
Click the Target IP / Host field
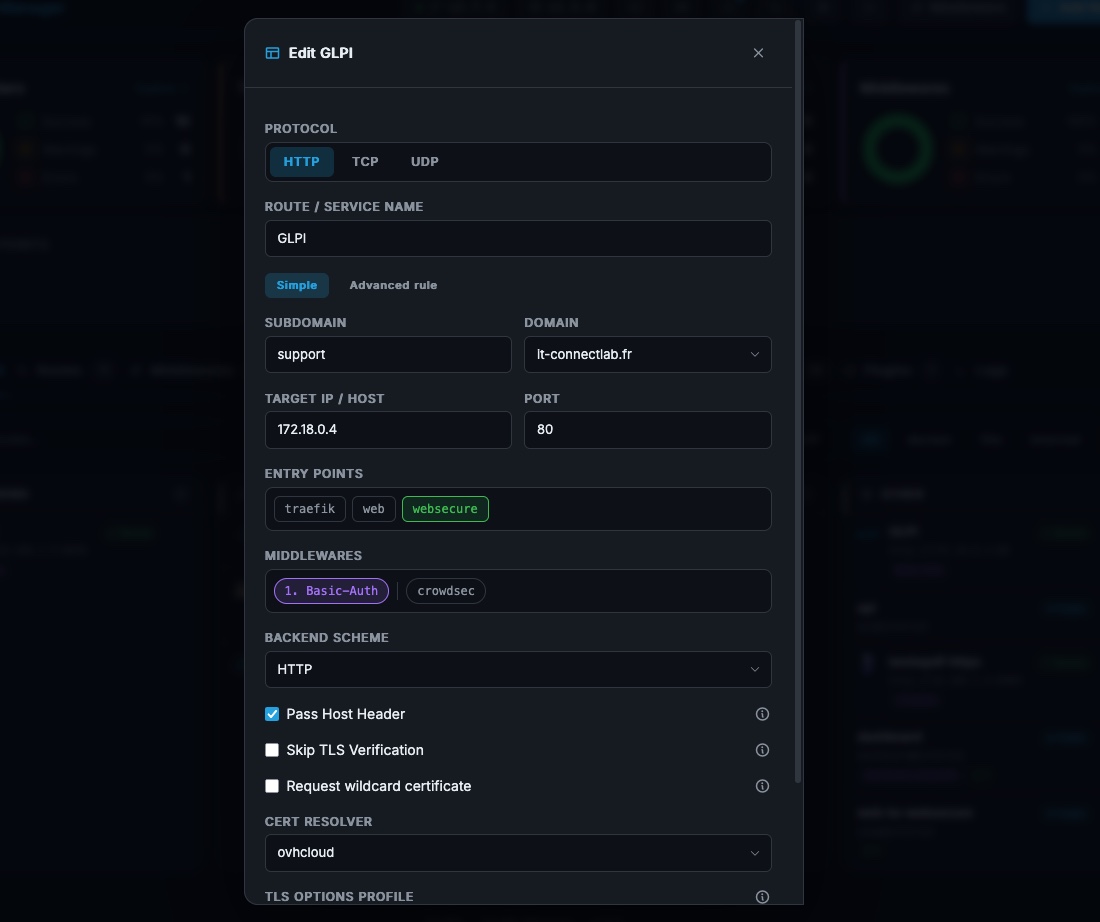pyautogui.click(x=388, y=429)
